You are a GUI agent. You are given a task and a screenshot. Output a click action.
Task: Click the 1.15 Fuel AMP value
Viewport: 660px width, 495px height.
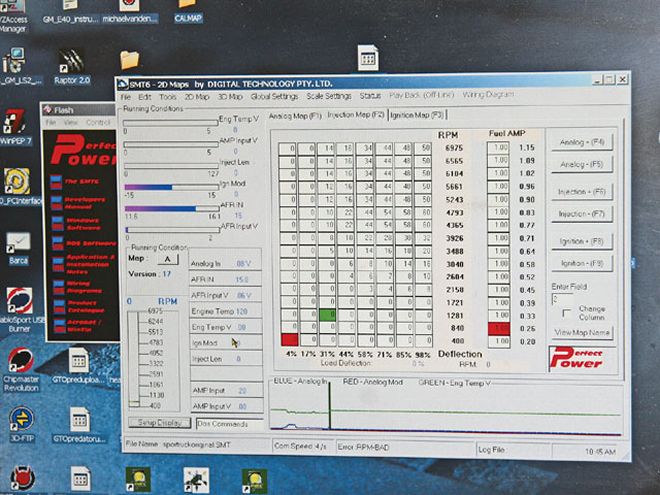click(527, 148)
